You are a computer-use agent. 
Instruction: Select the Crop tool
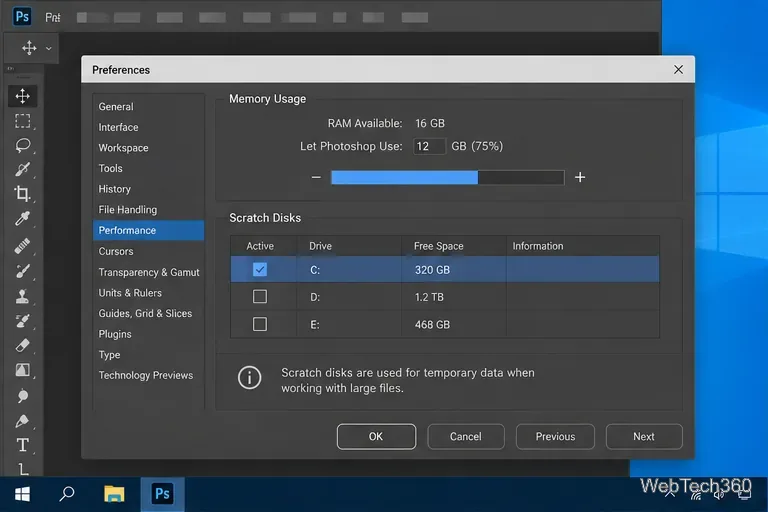[23, 194]
